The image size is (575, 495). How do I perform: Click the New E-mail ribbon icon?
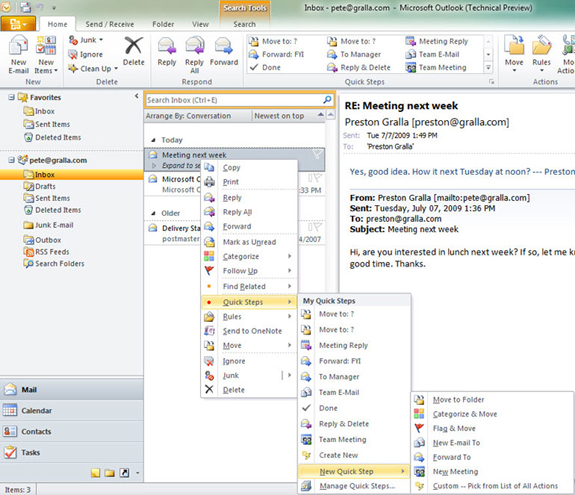[x=18, y=54]
